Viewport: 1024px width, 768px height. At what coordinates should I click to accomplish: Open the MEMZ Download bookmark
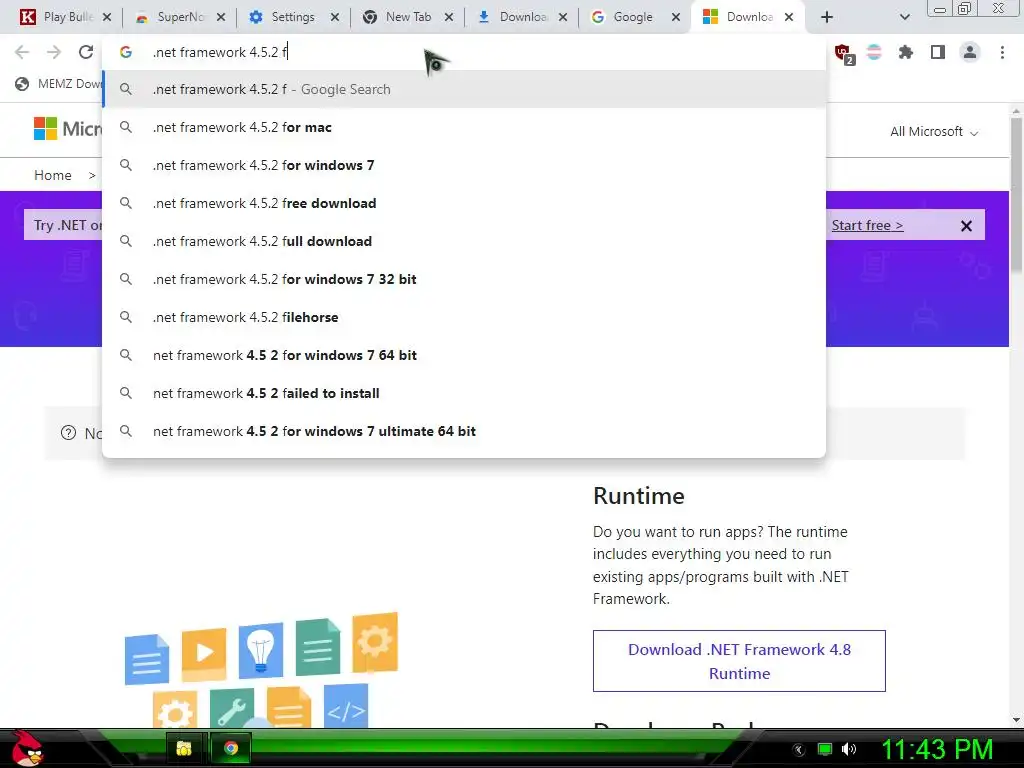tap(59, 84)
